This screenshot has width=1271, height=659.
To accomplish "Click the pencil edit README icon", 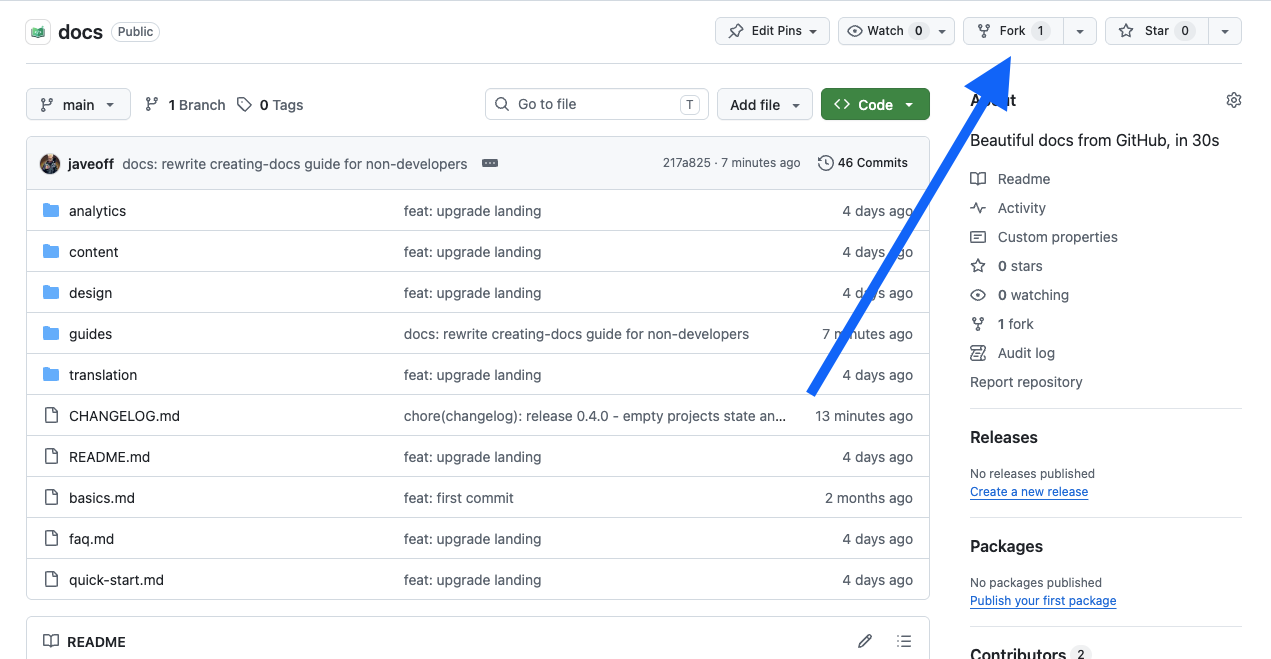I will click(x=865, y=641).
